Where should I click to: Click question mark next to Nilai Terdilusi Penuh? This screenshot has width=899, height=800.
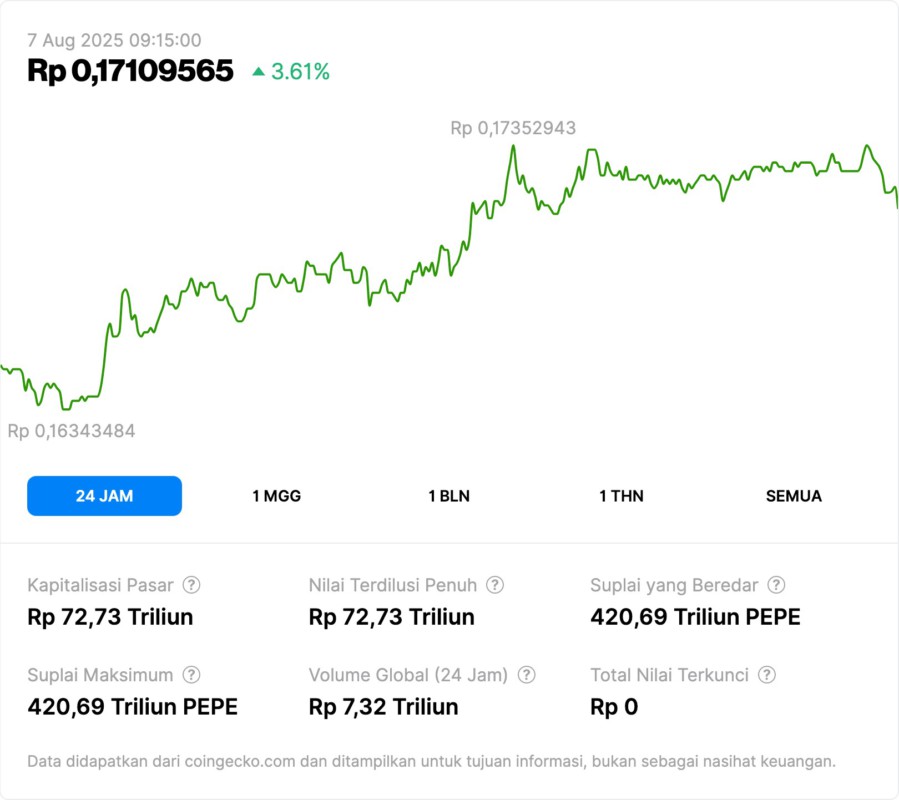[x=495, y=585]
